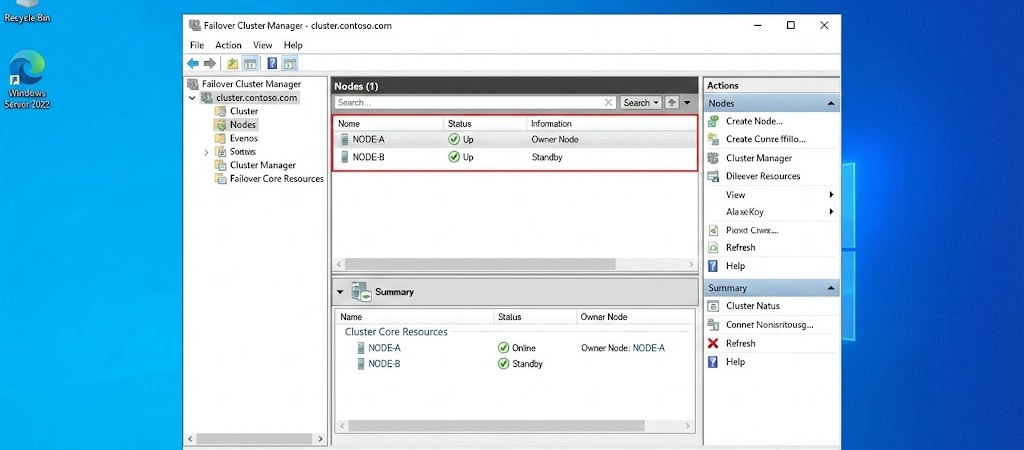The width and height of the screenshot is (1024, 450).
Task: Open the View menu in the menu bar
Action: pyautogui.click(x=262, y=45)
